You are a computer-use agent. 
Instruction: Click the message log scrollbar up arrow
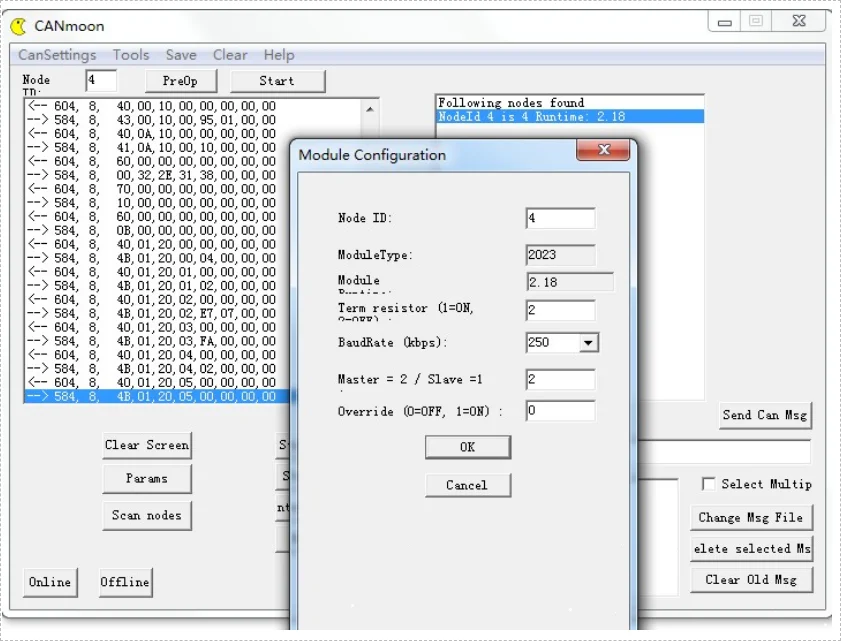370,108
